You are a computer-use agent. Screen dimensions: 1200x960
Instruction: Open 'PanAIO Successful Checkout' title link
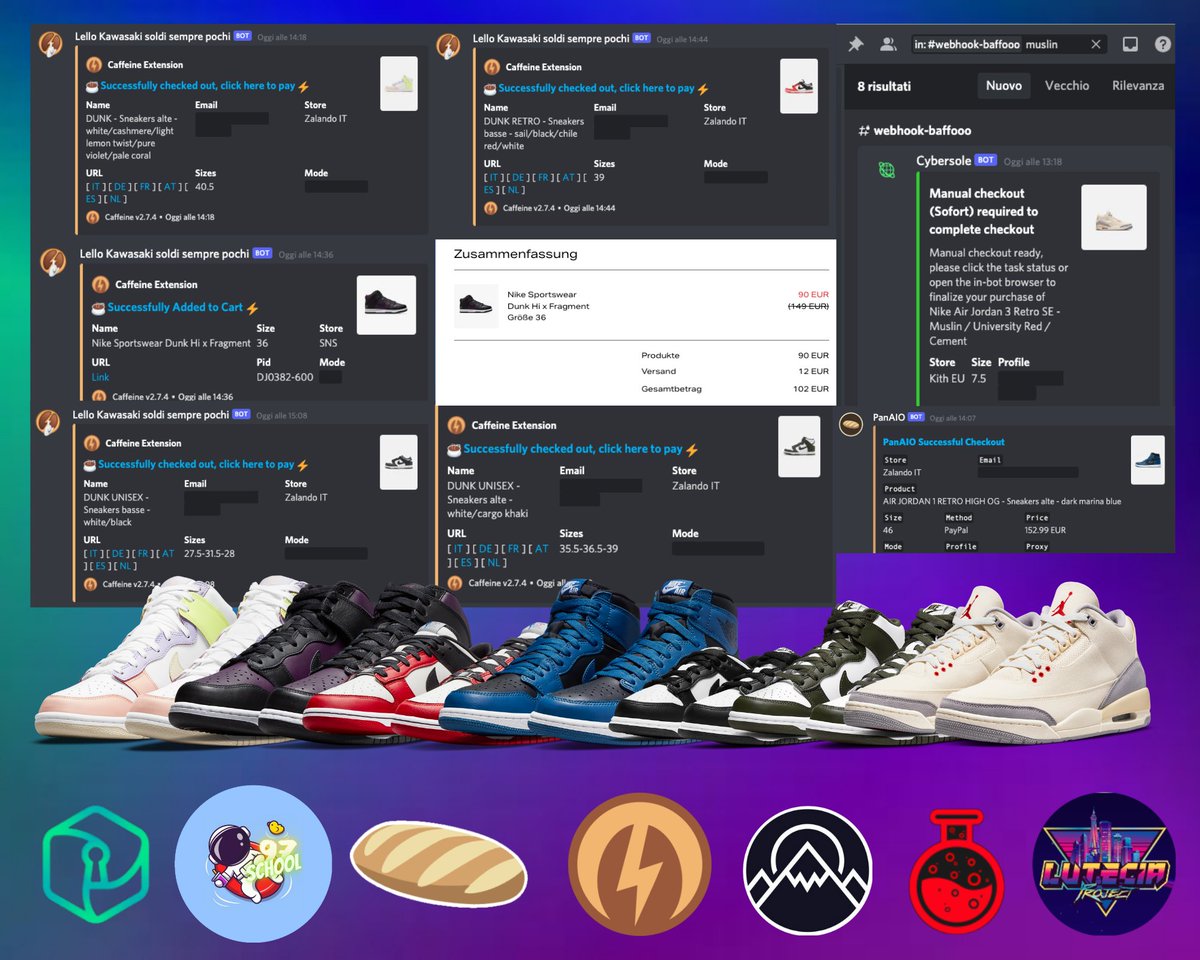pyautogui.click(x=944, y=442)
